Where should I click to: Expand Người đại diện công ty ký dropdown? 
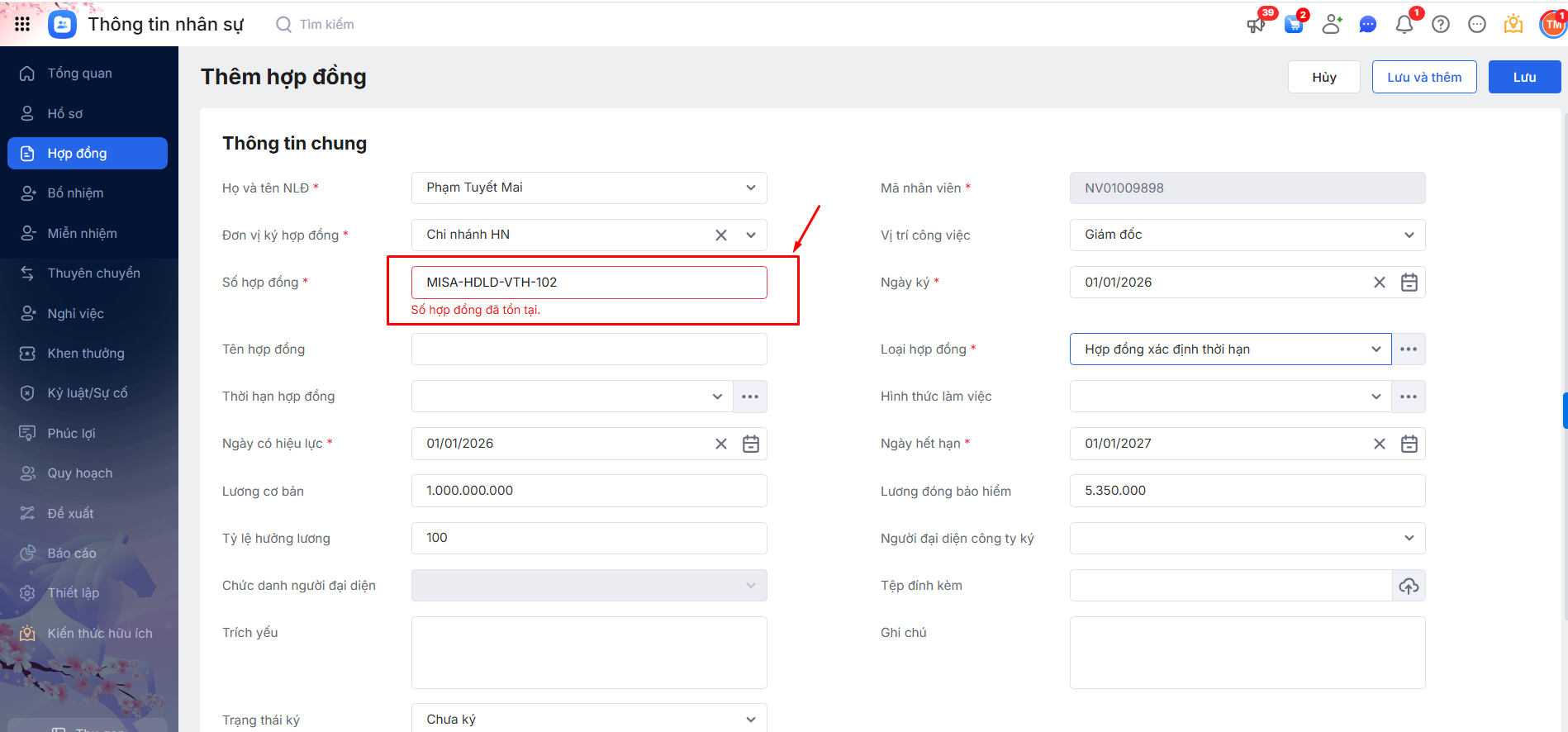[x=1409, y=539]
